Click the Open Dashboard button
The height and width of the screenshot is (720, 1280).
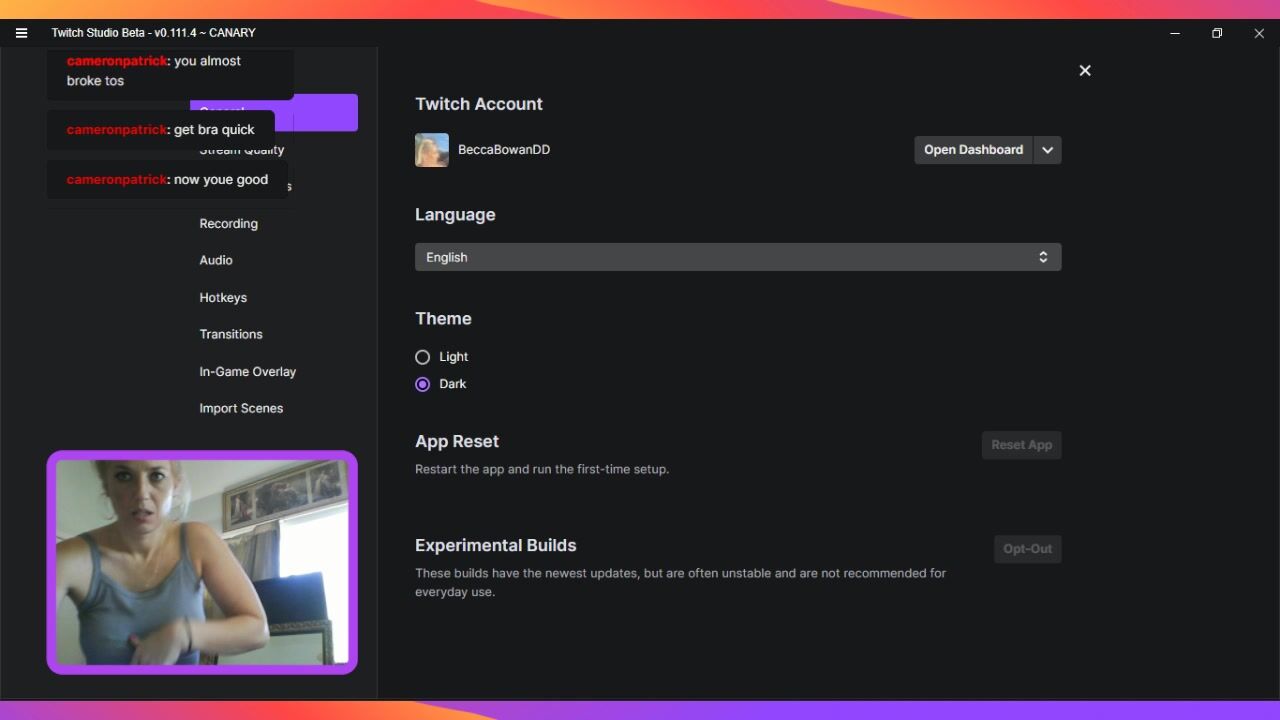pos(973,150)
